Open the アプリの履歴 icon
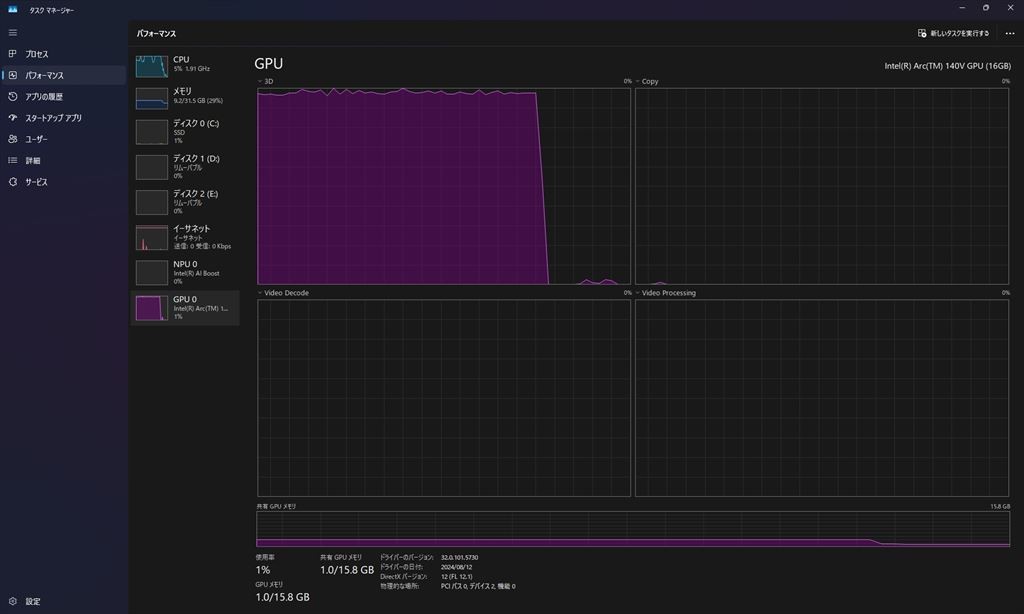 13,97
